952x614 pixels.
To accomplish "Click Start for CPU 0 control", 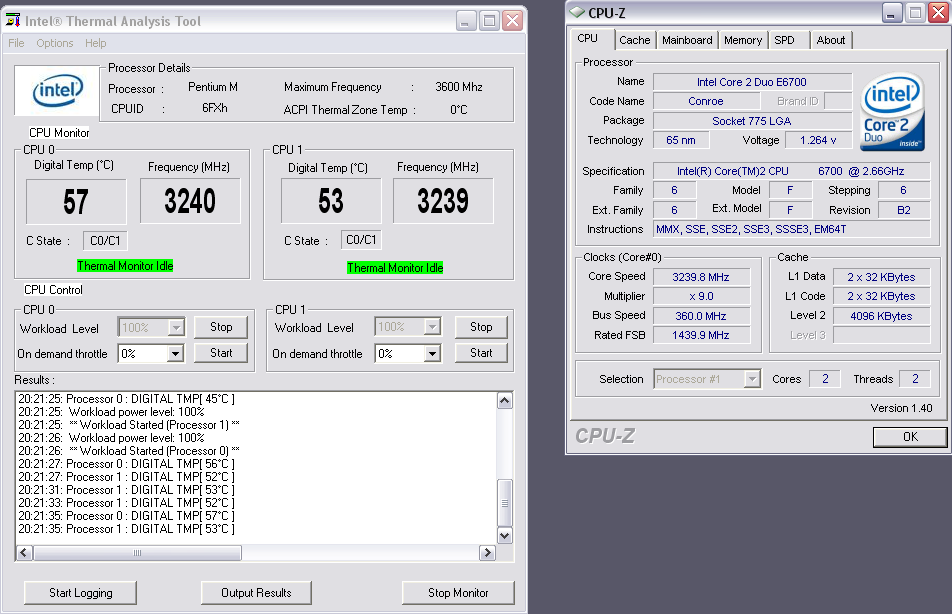I will 221,353.
